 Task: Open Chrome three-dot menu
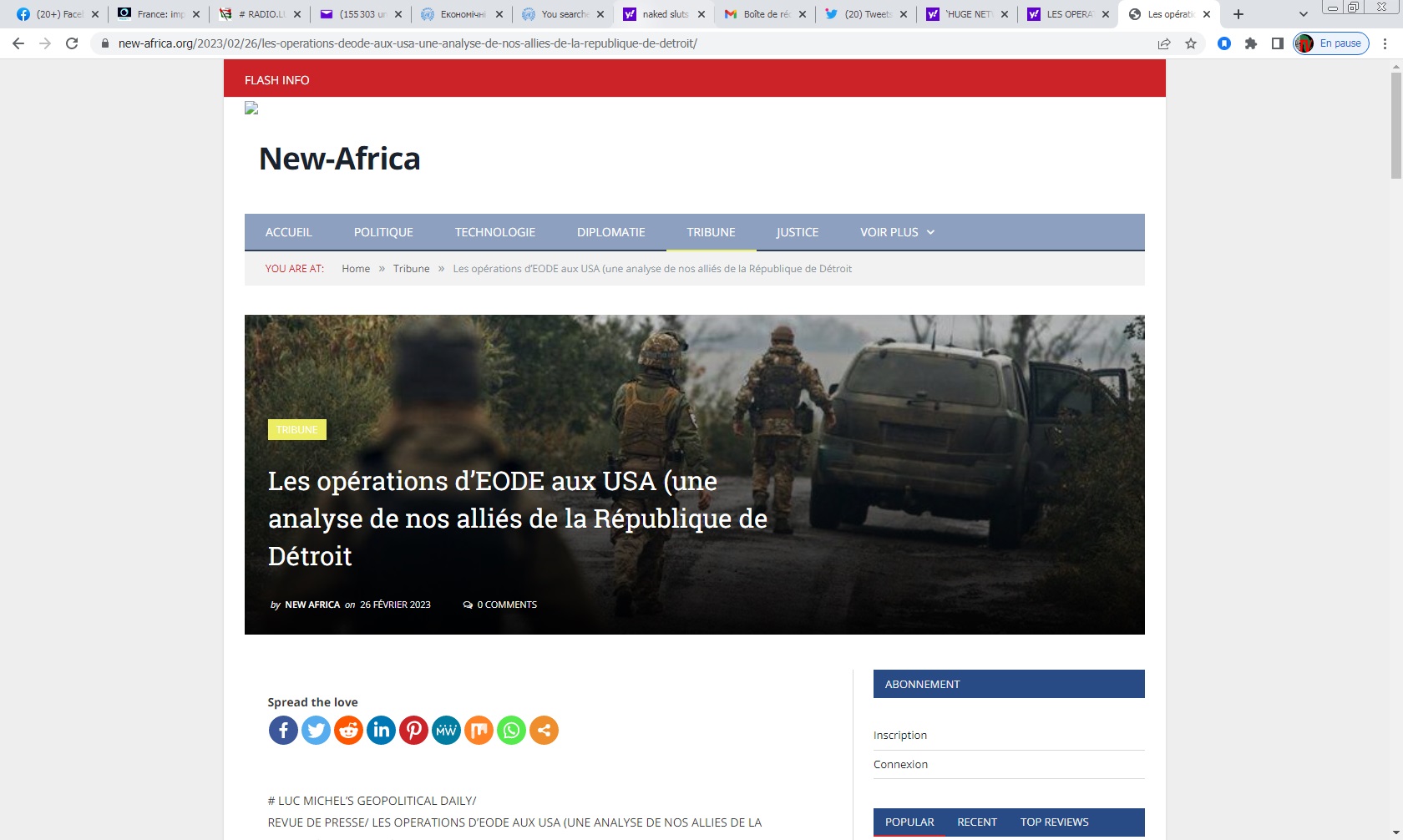tap(1385, 43)
